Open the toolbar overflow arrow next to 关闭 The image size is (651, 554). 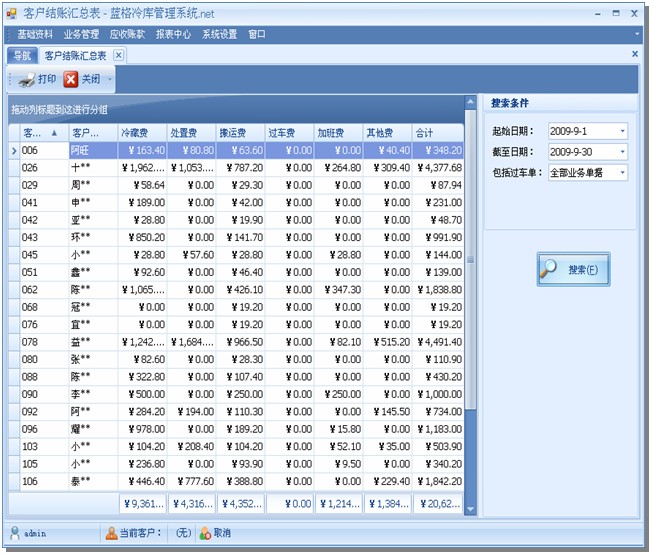110,79
